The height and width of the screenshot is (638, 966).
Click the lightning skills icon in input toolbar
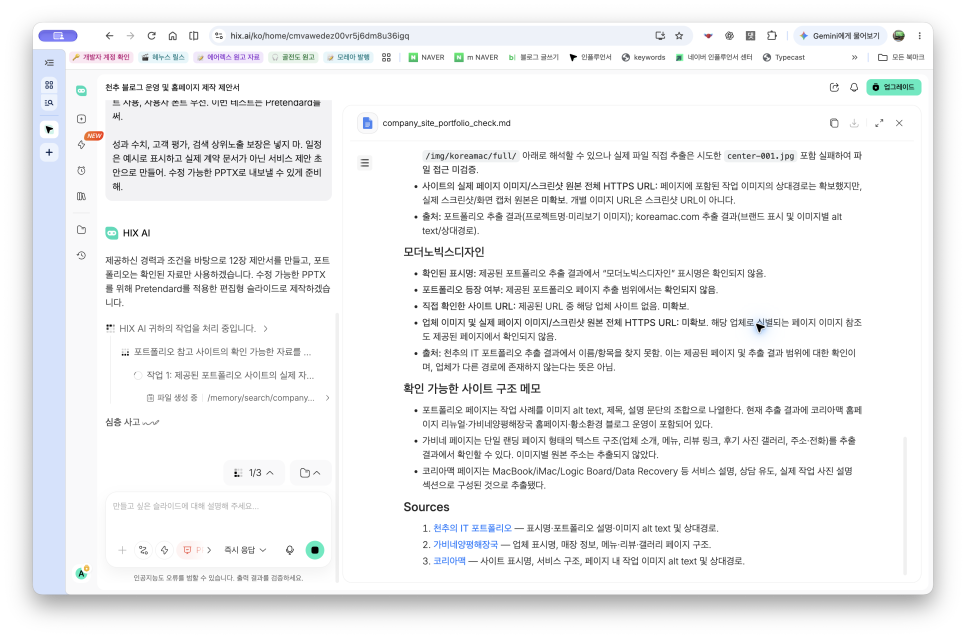pos(164,550)
